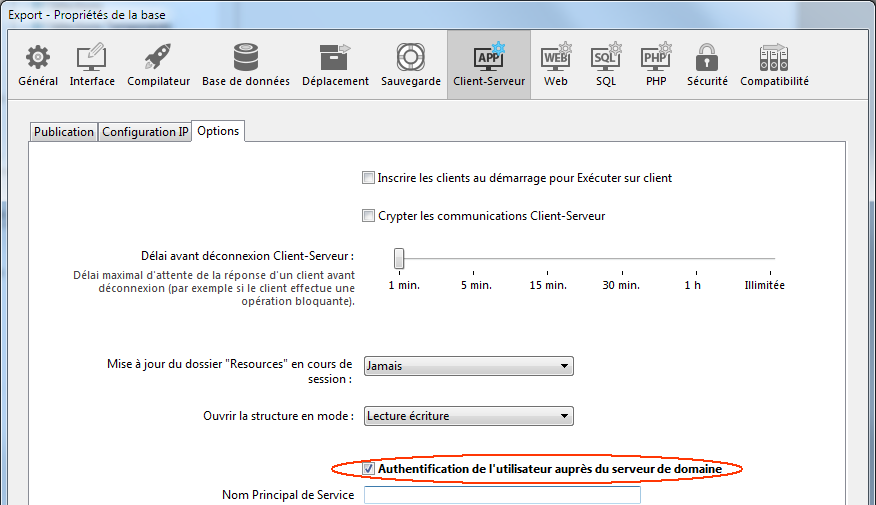The height and width of the screenshot is (505, 876).
Task: Open the PHP settings page
Action: click(x=655, y=65)
